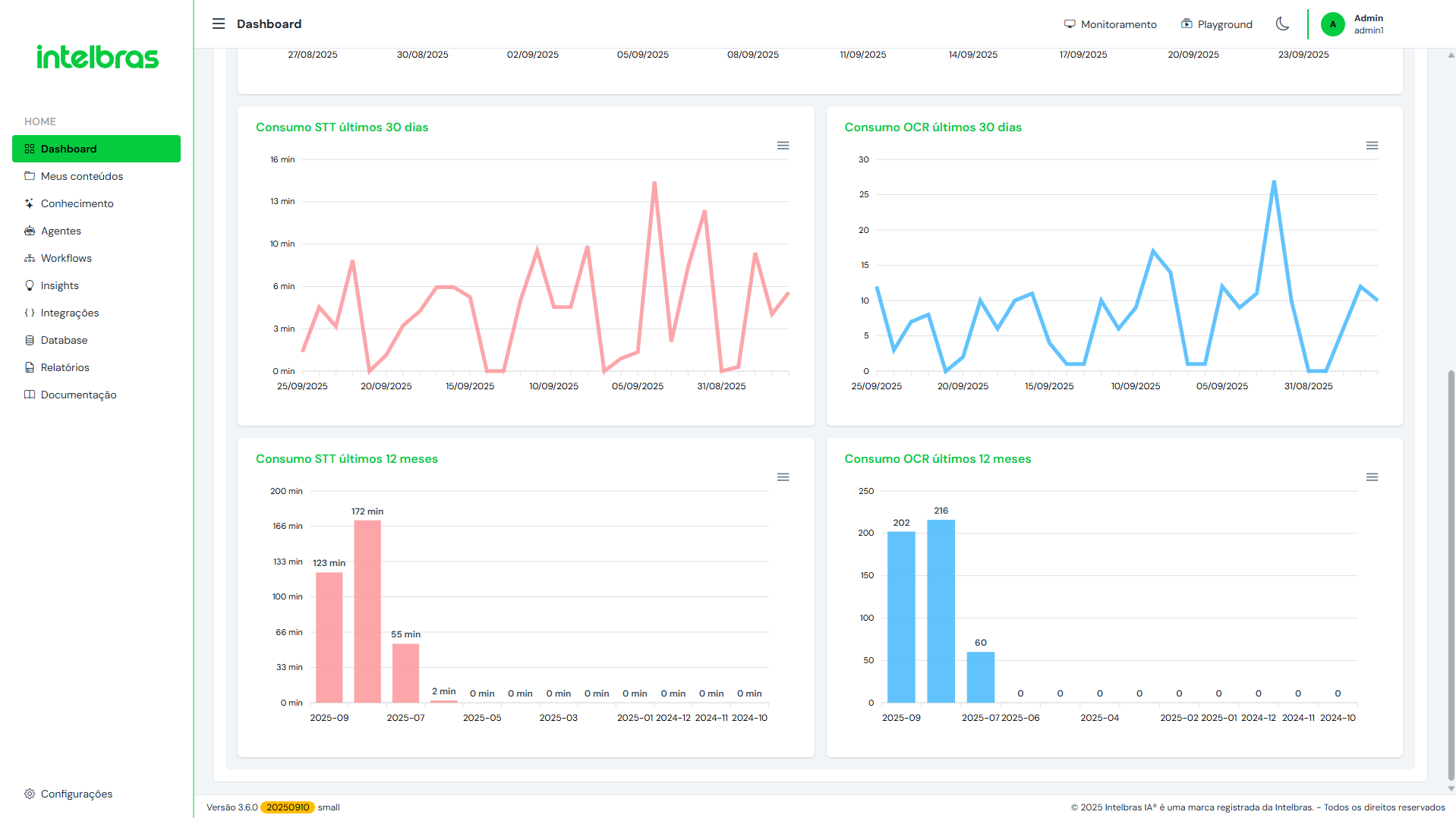Screen dimensions: 1456x818
Task: Click the Playground icon in header
Action: [x=1187, y=24]
